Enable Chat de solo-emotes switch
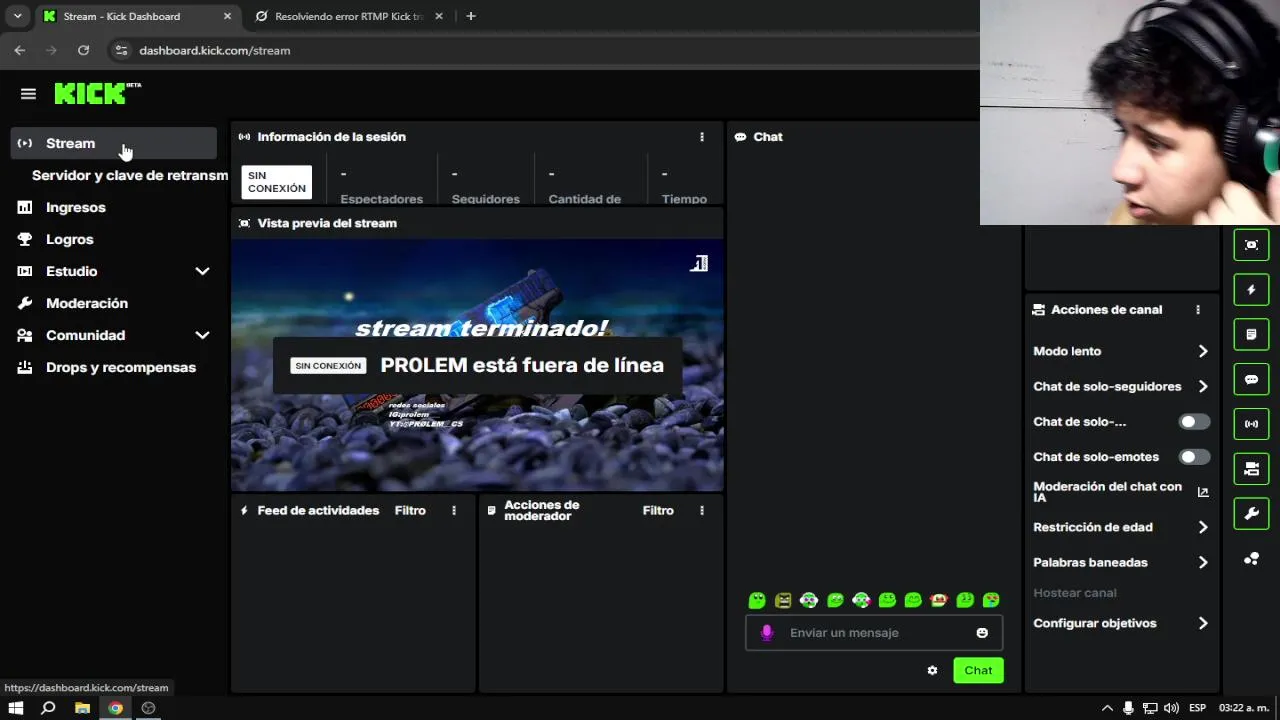 [x=1194, y=457]
